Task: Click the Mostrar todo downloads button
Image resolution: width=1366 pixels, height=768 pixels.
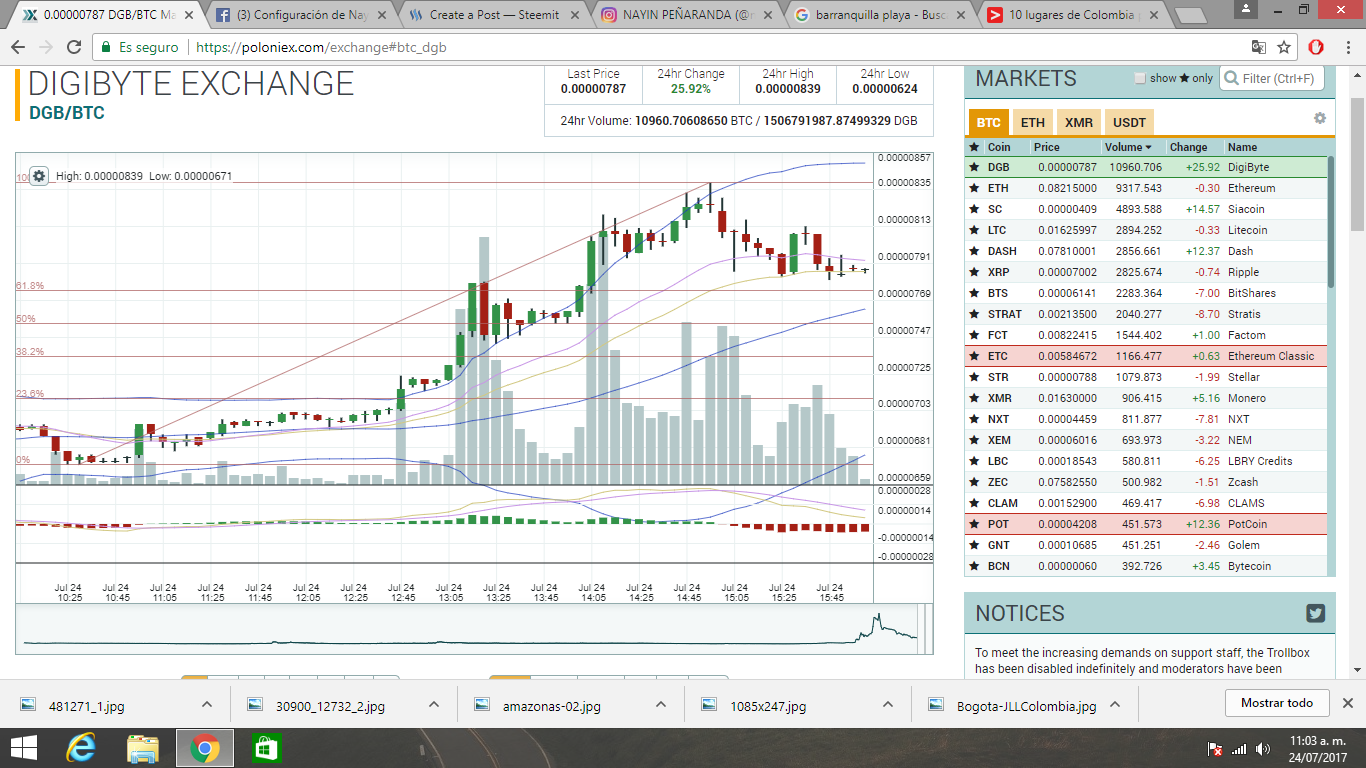Action: coord(1277,703)
